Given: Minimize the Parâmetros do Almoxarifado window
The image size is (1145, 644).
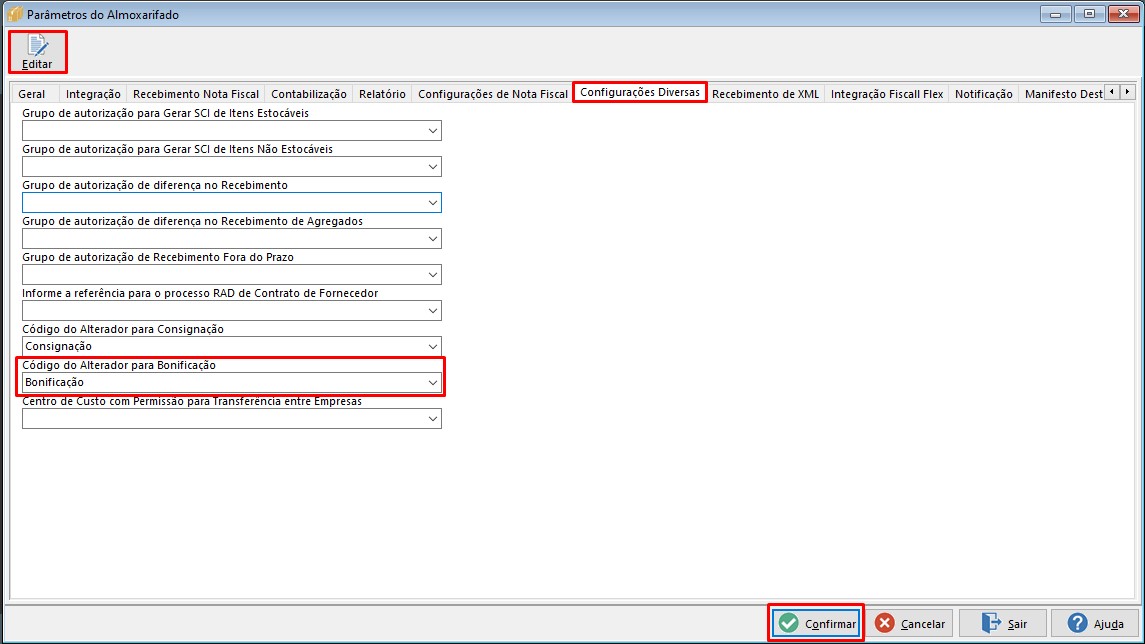Looking at the screenshot, I should 1055,14.
